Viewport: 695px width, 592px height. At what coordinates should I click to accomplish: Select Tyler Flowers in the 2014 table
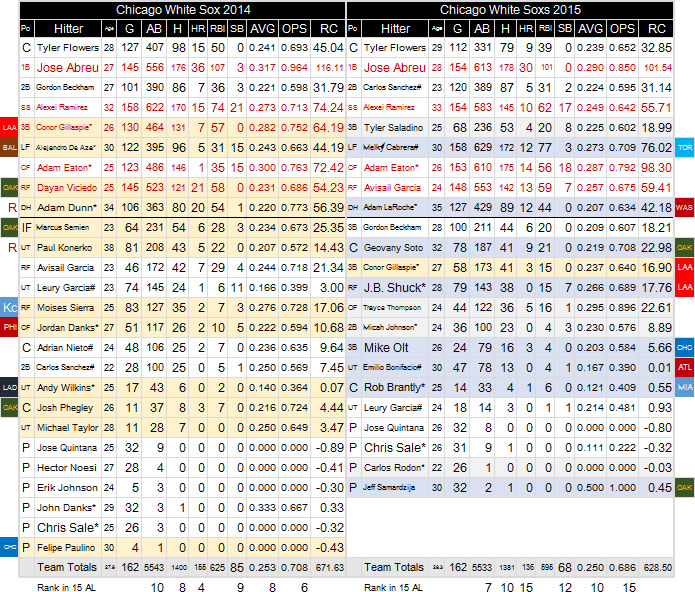point(68,47)
